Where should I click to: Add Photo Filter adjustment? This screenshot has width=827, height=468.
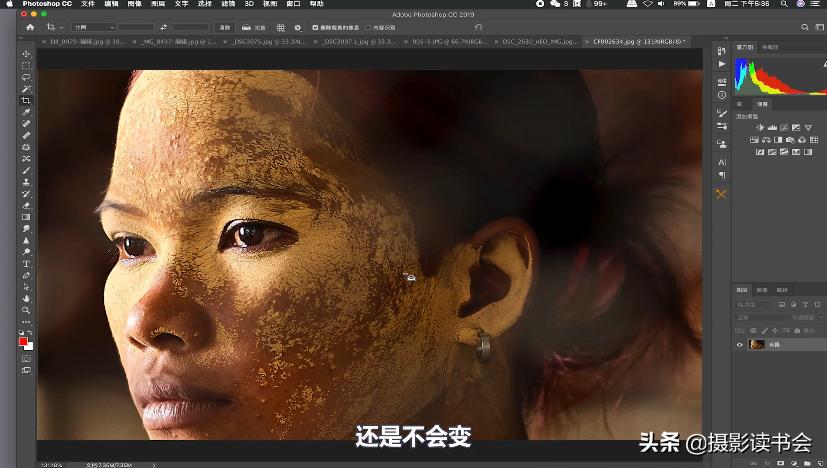[790, 140]
